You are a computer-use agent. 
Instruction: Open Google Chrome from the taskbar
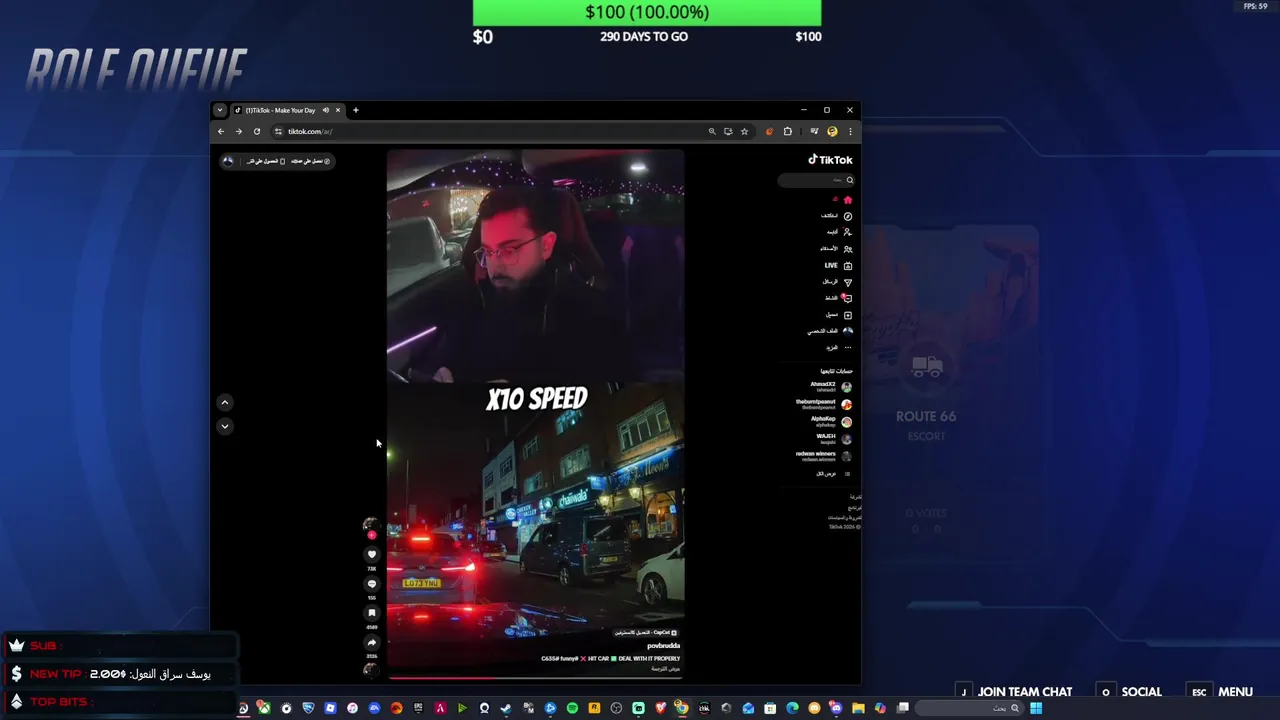click(x=682, y=708)
